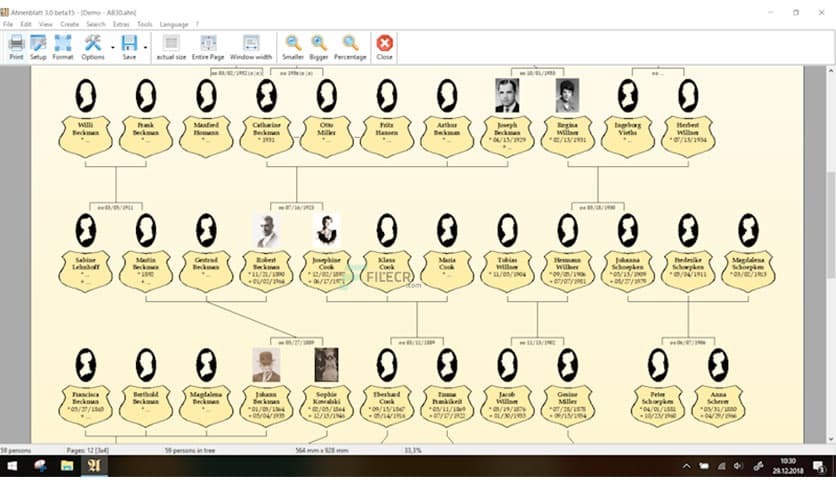The width and height of the screenshot is (836, 484).
Task: Expand the Save dropdown arrow
Action: 145,47
